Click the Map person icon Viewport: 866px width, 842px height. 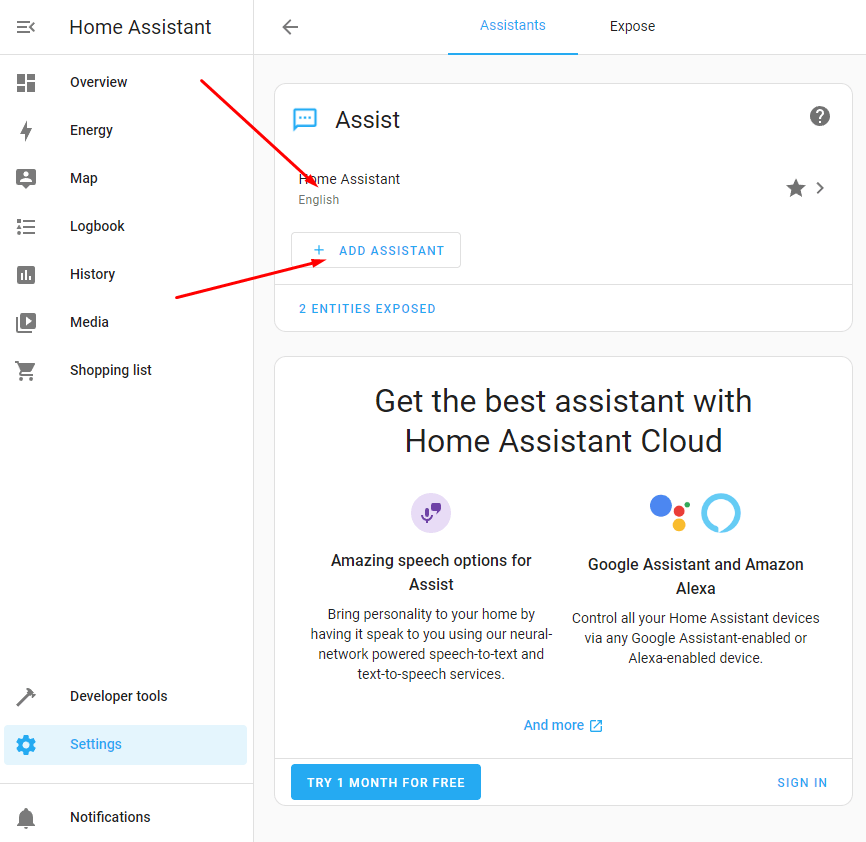pos(26,179)
